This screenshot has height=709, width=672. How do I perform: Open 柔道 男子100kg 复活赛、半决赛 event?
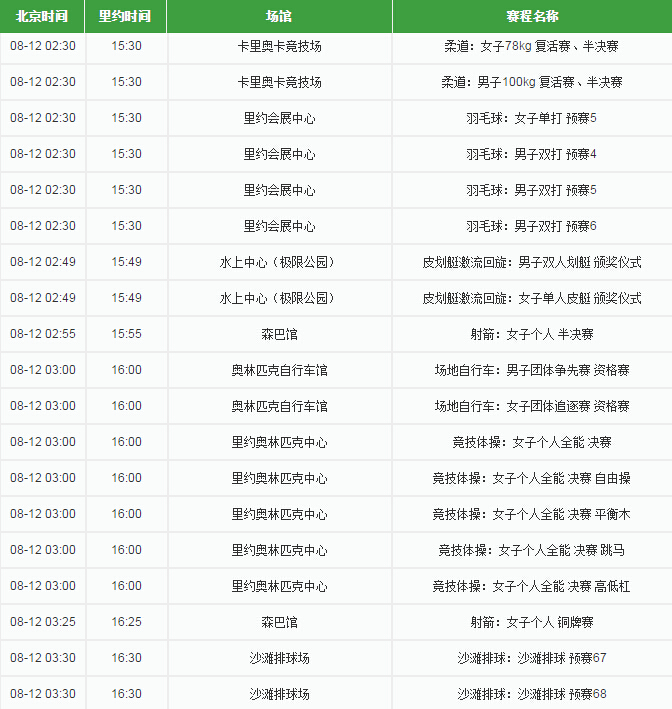(531, 82)
